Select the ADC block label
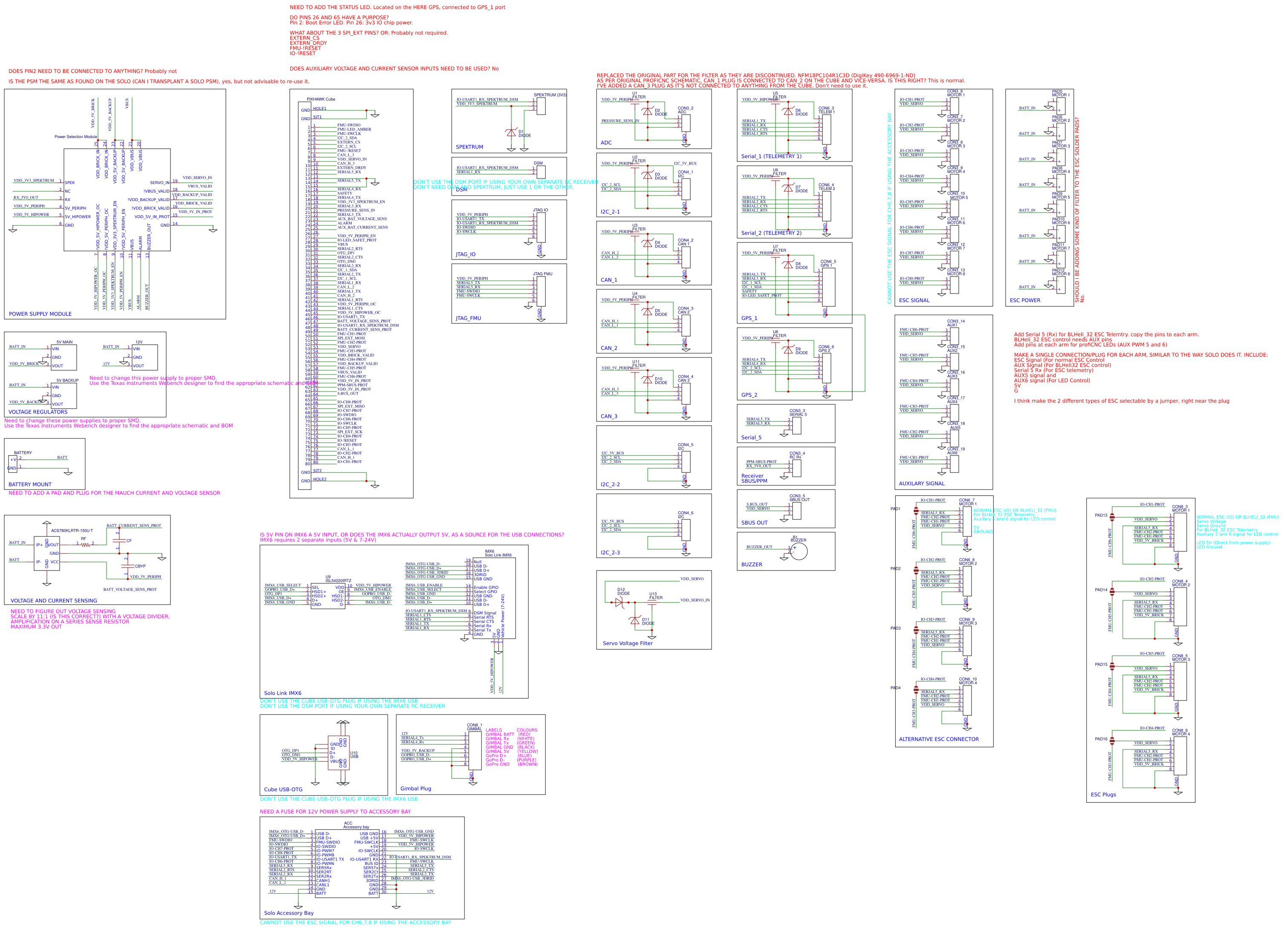The width and height of the screenshot is (1288, 930). tap(607, 143)
